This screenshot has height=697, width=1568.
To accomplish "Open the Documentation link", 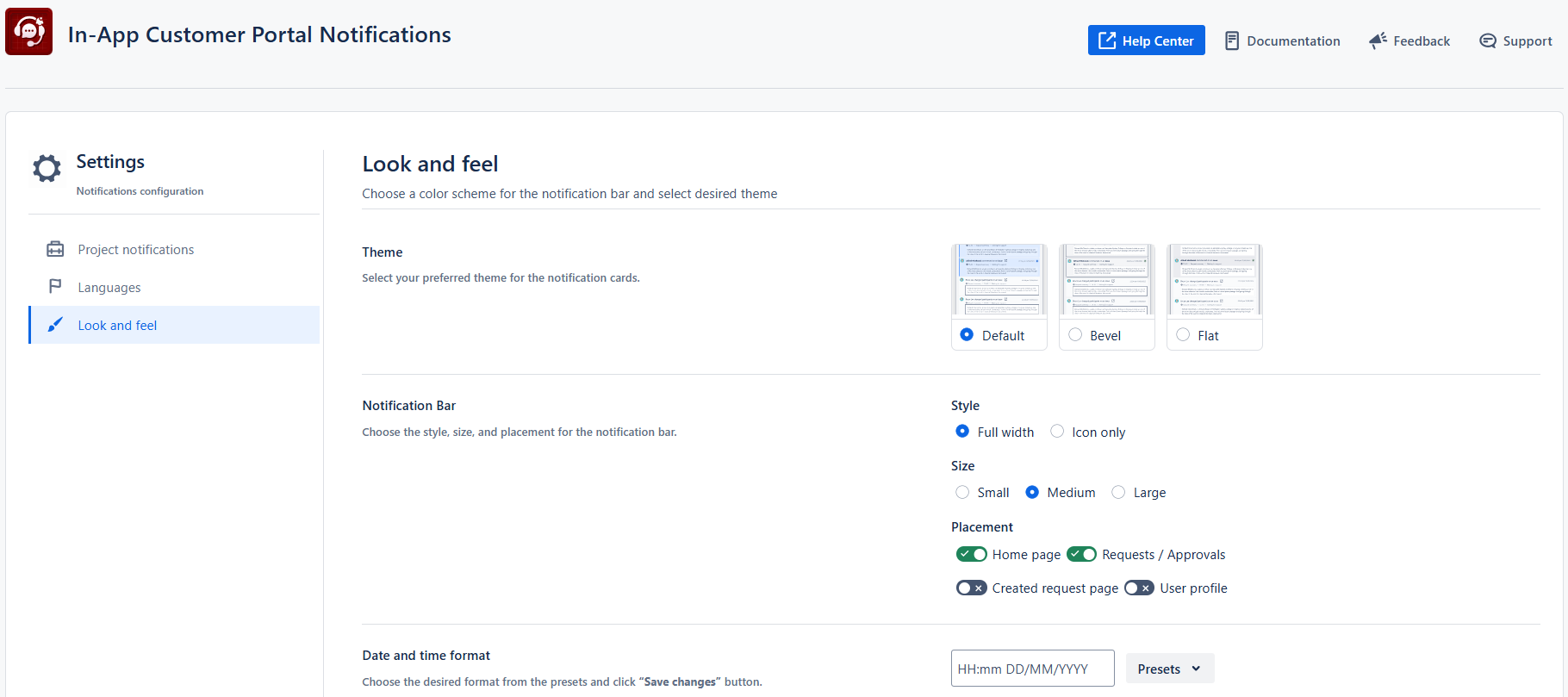I will 1283,40.
